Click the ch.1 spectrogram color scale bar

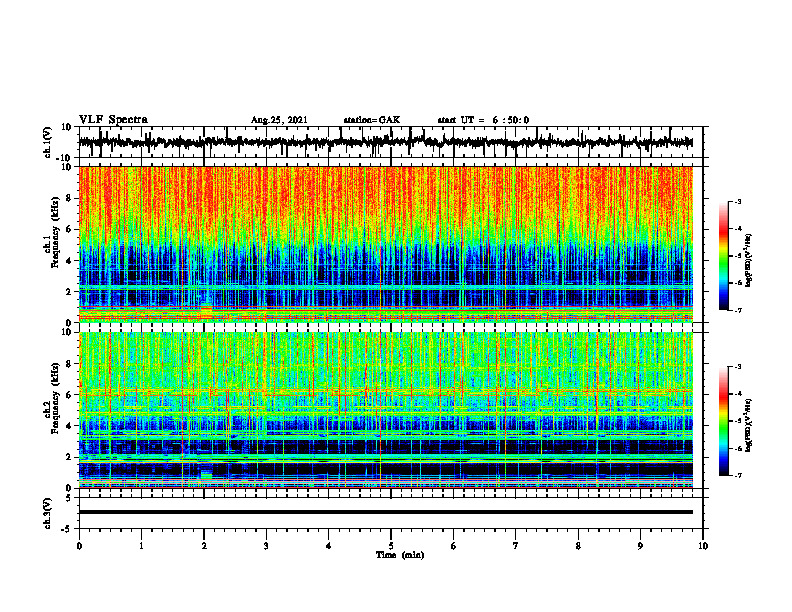pos(723,256)
